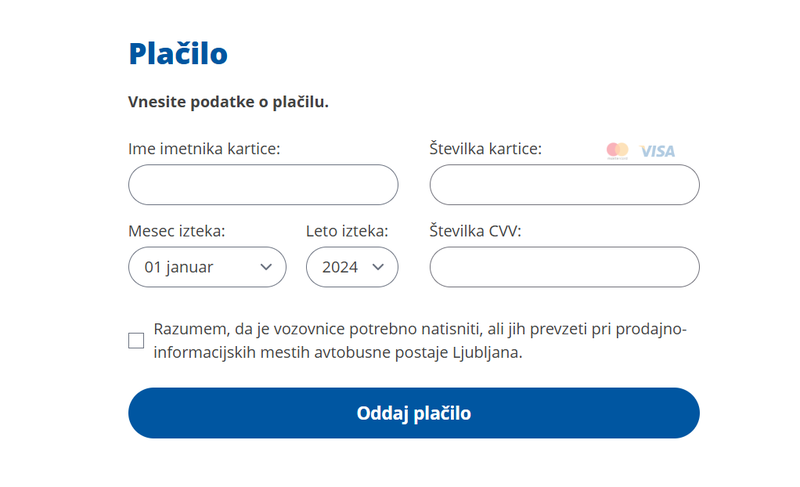Click the Mastercard logo icon
Image resolution: width=800 pixels, height=487 pixels.
pyautogui.click(x=617, y=151)
